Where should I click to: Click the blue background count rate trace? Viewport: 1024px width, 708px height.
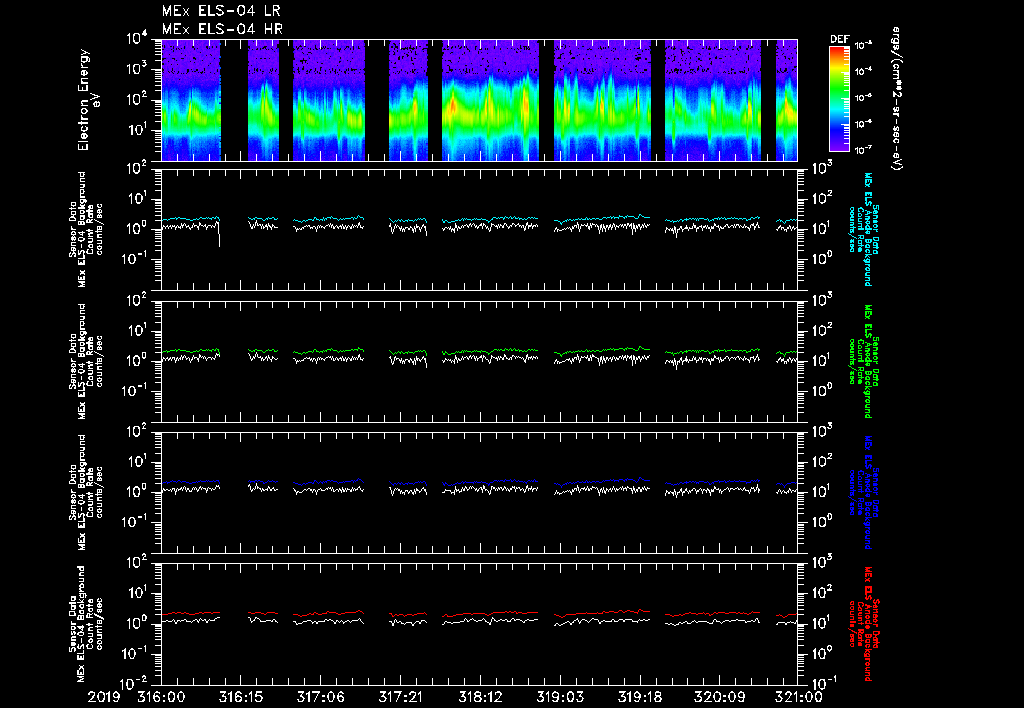[479, 482]
